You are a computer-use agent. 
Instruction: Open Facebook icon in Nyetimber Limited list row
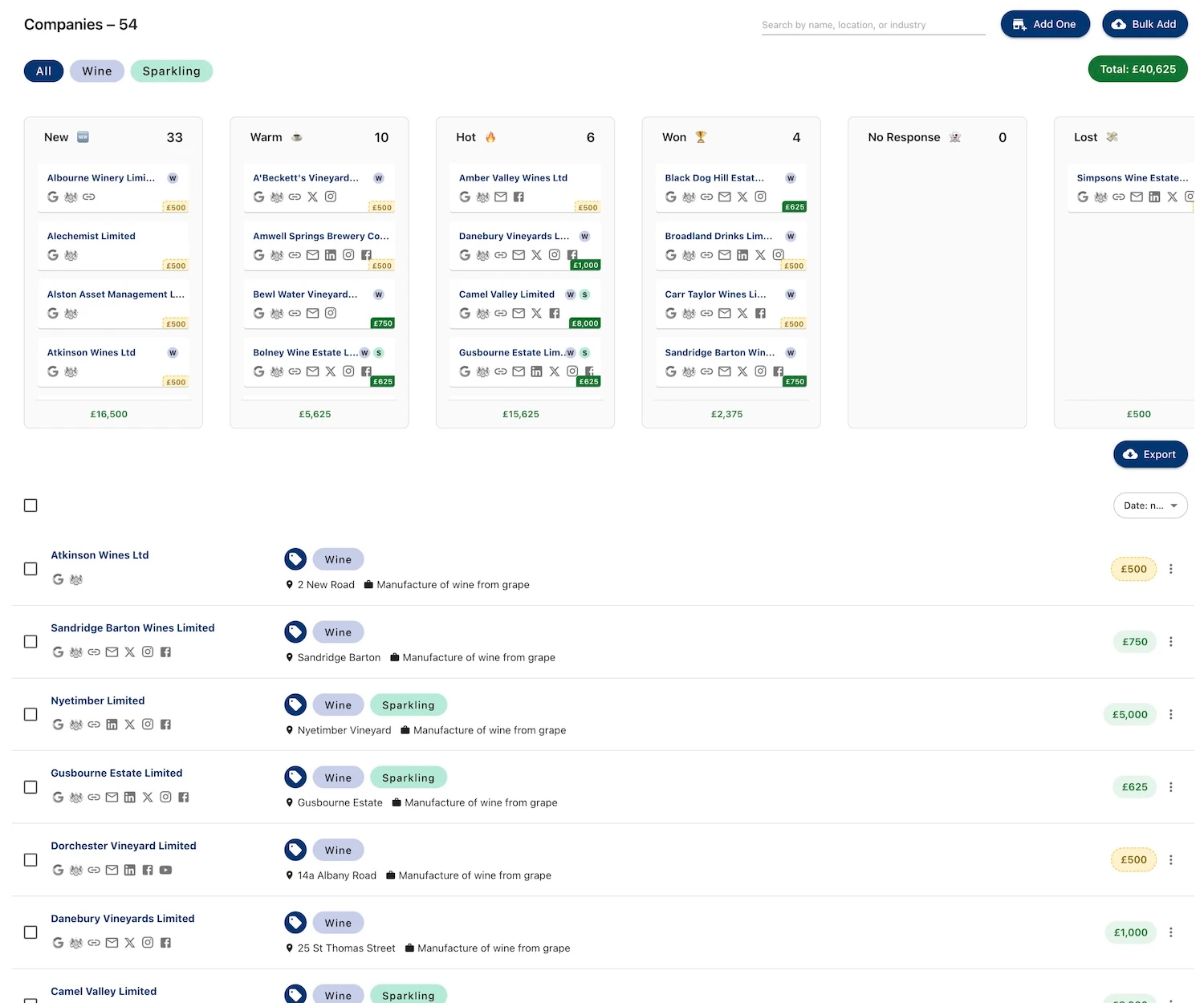[165, 725]
